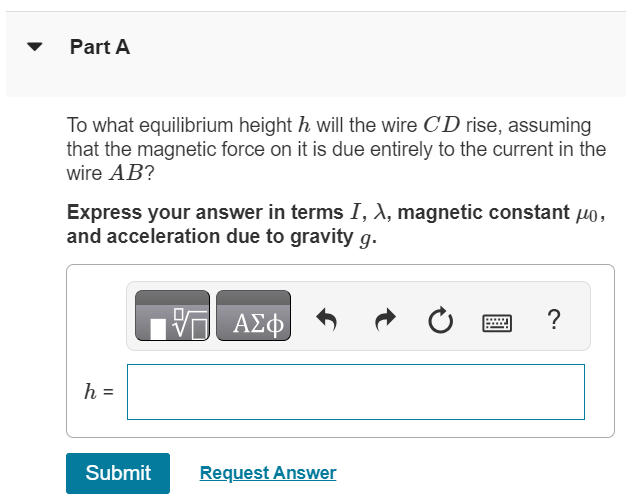
Task: Undo the last equation edit
Action: click(326, 320)
